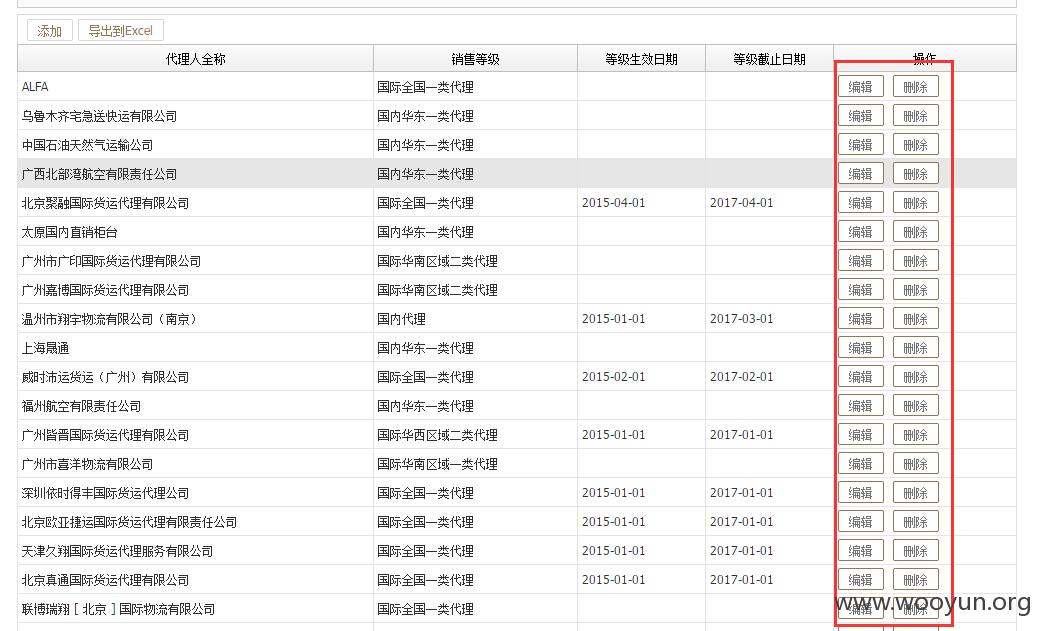
Task: Select 福州航空有限责任公司 name cell
Action: coord(196,406)
